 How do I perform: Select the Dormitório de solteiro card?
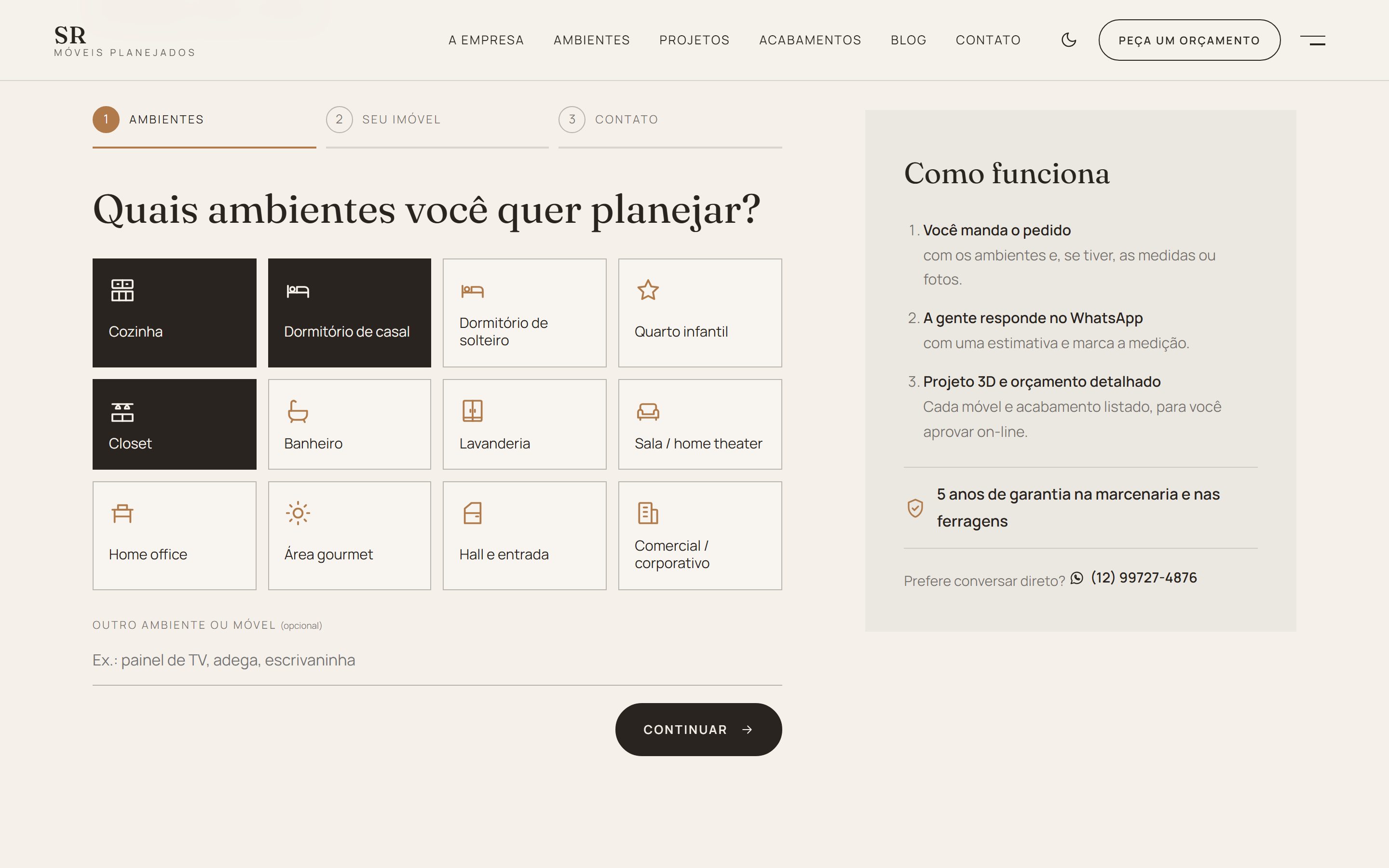525,313
